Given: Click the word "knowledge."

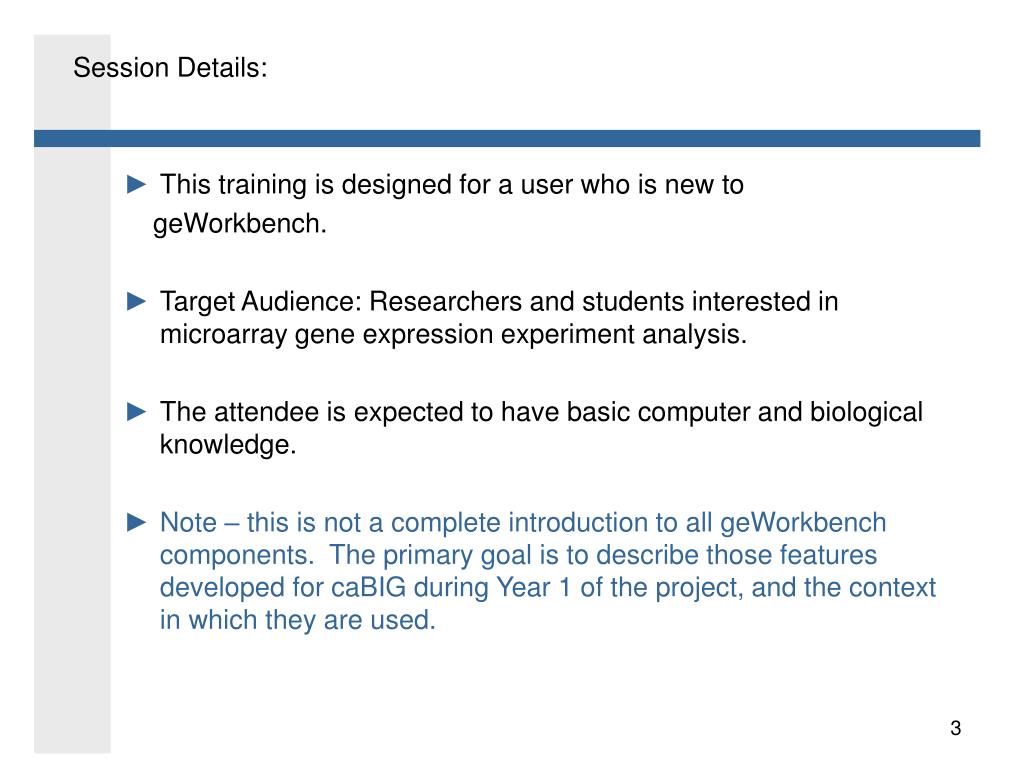Looking at the screenshot, I should tap(228, 445).
